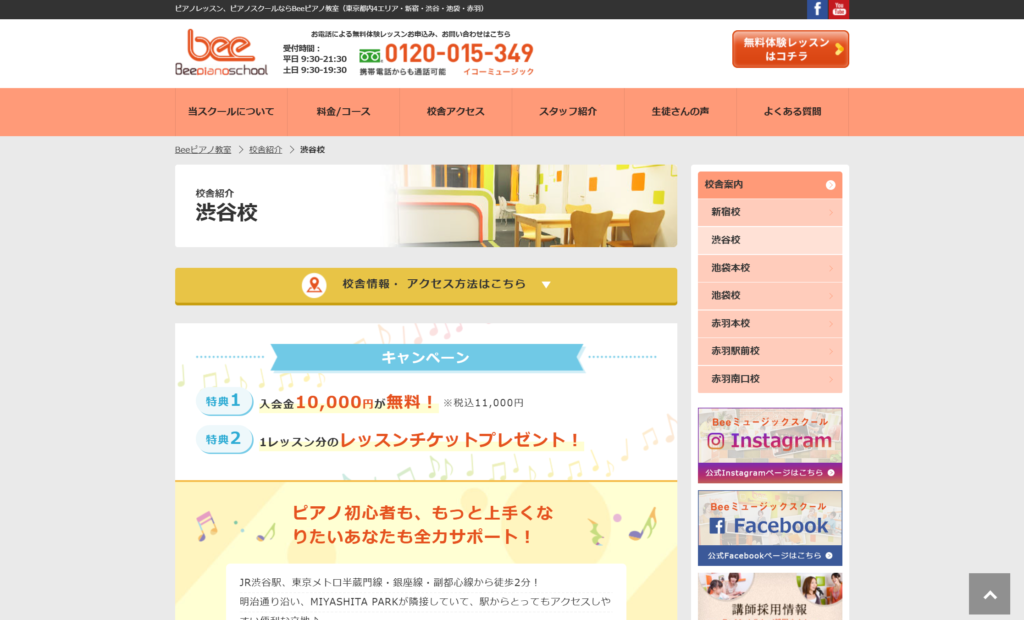The height and width of the screenshot is (620, 1024).
Task: Click the 渋谷校 page title
Action: [x=227, y=212]
